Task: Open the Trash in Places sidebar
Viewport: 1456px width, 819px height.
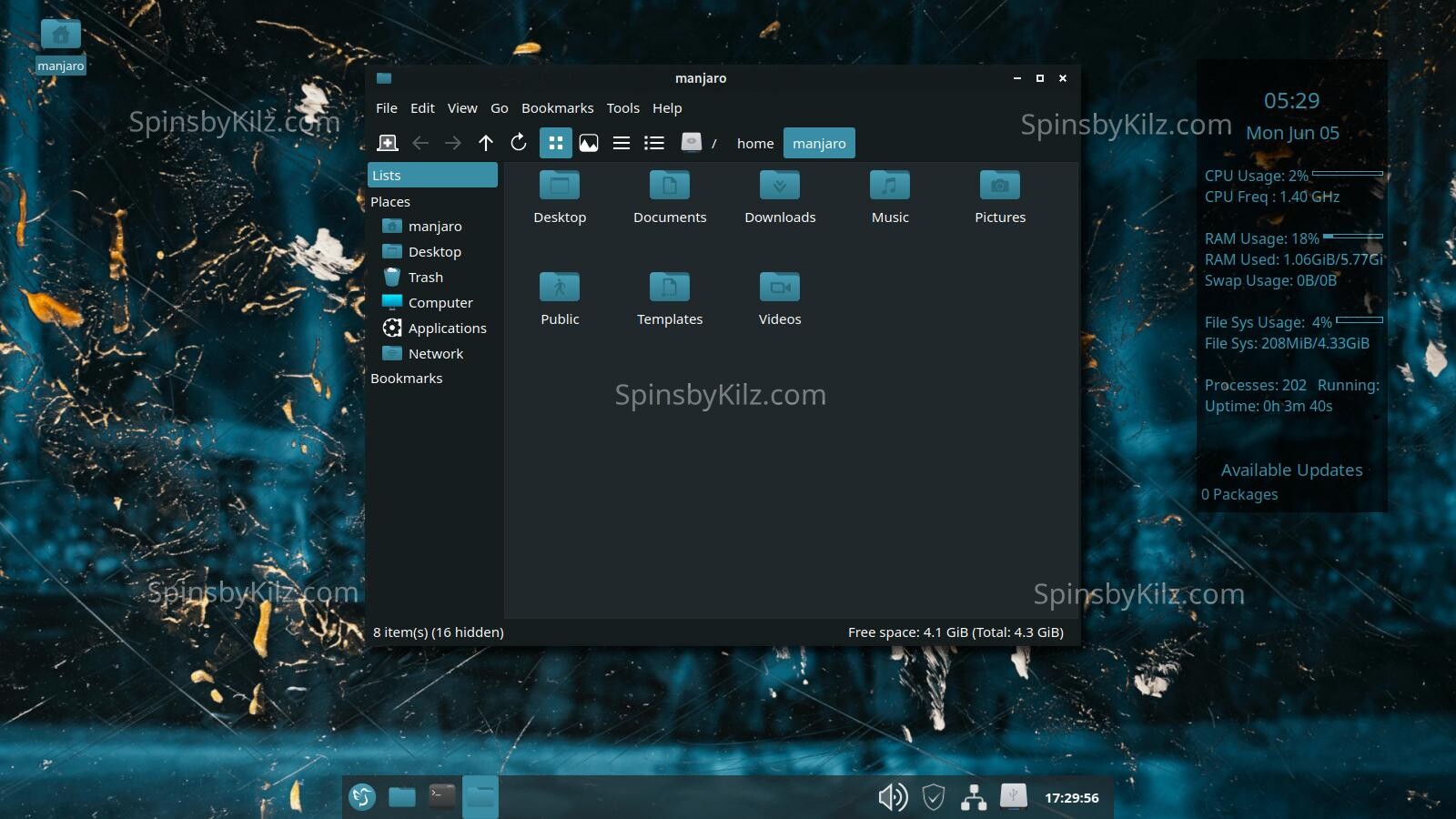Action: pyautogui.click(x=425, y=278)
